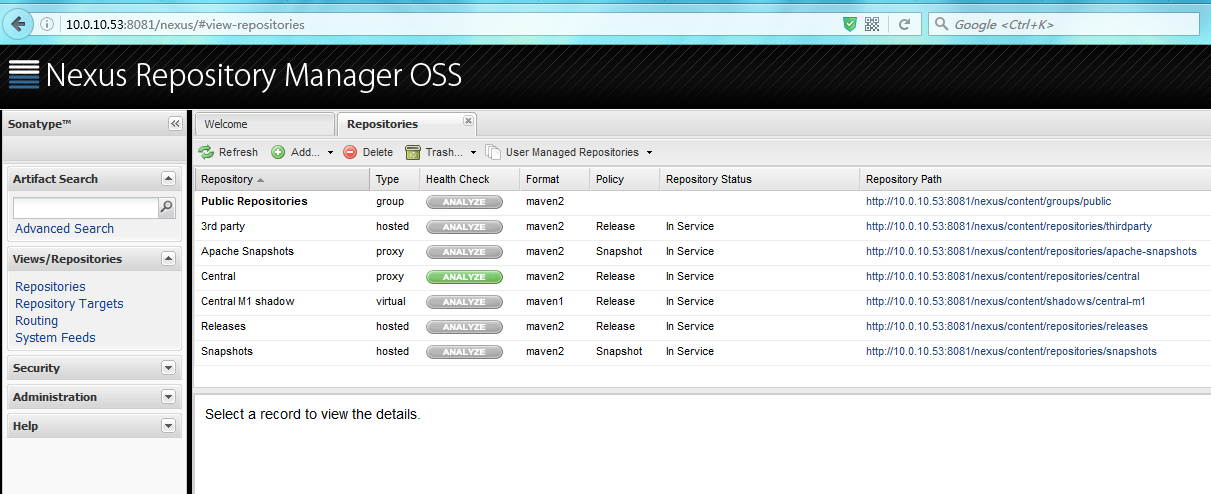Open the groups/public repository path link
This screenshot has width=1211, height=494.
[x=989, y=202]
